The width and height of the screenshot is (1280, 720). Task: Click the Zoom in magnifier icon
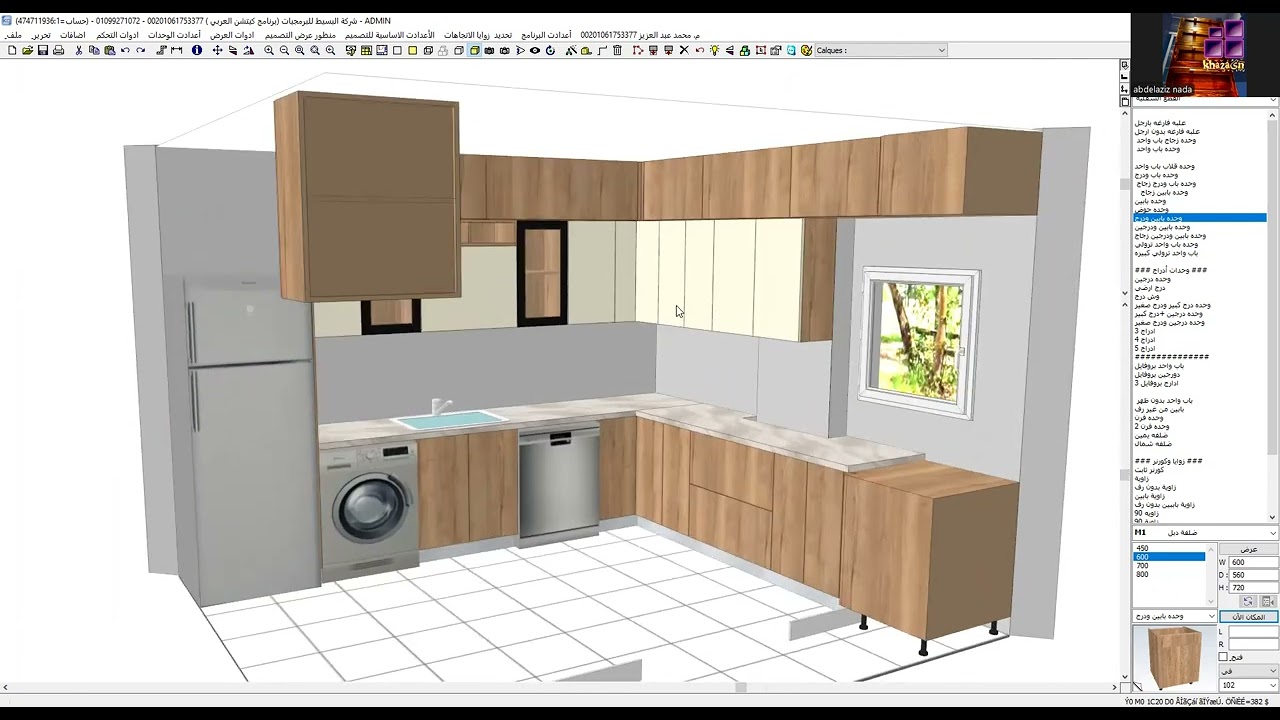pos(269,50)
